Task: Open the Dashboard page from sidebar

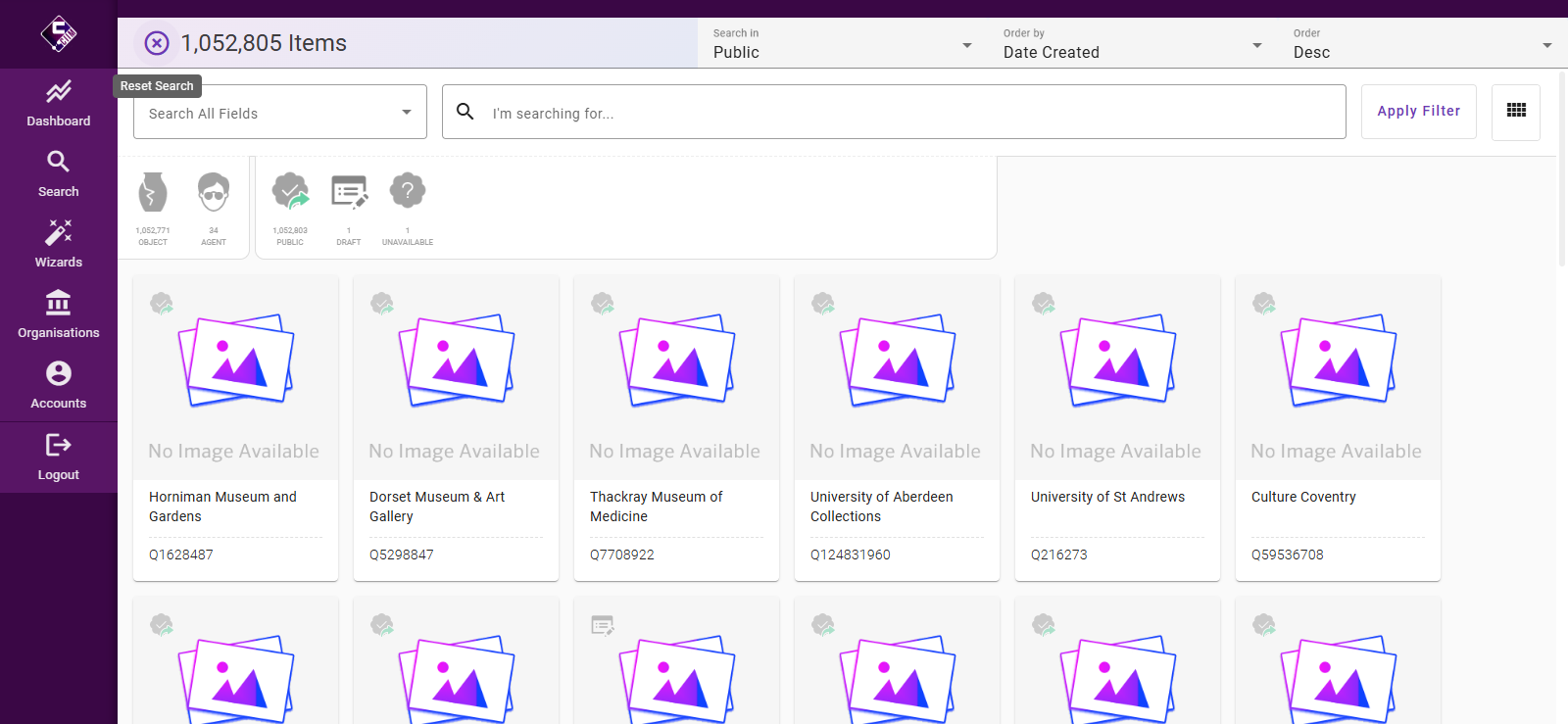Action: 59,104
